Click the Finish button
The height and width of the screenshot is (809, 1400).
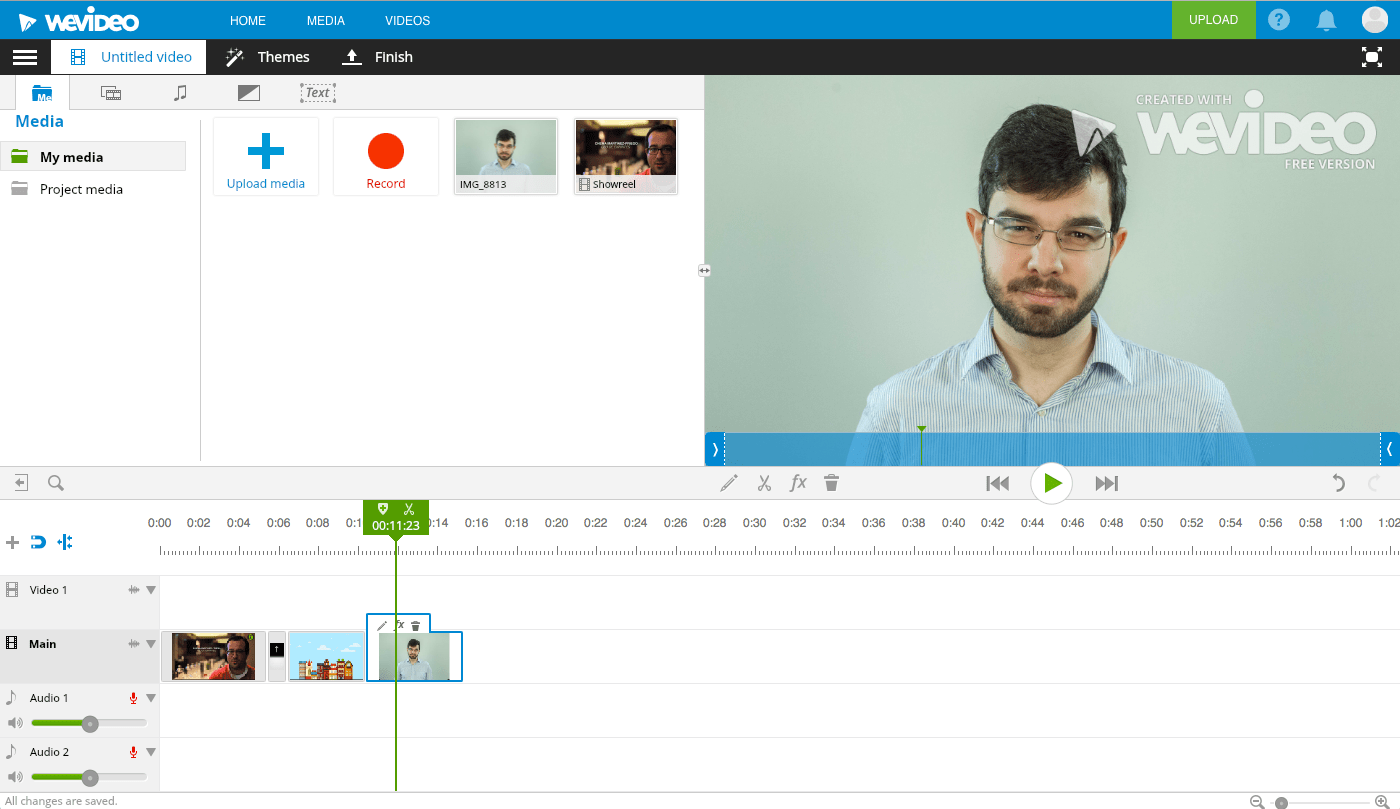click(x=377, y=57)
